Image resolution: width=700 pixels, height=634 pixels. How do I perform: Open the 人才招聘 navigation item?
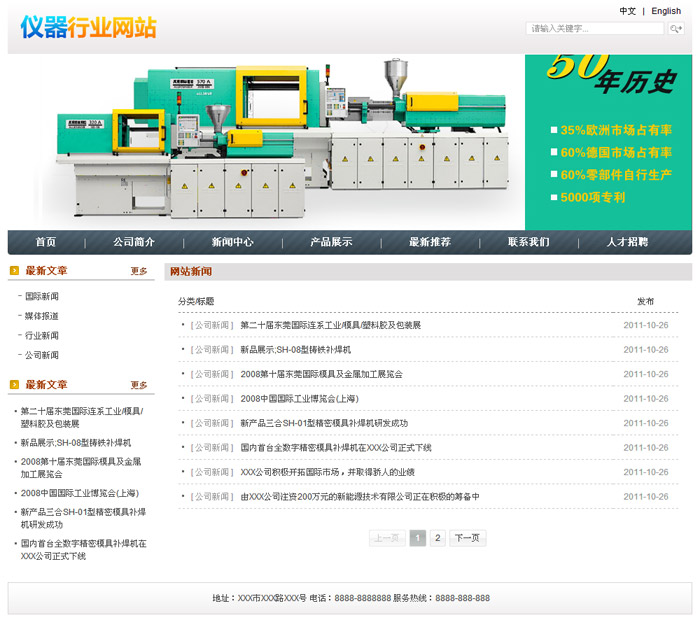click(x=627, y=242)
